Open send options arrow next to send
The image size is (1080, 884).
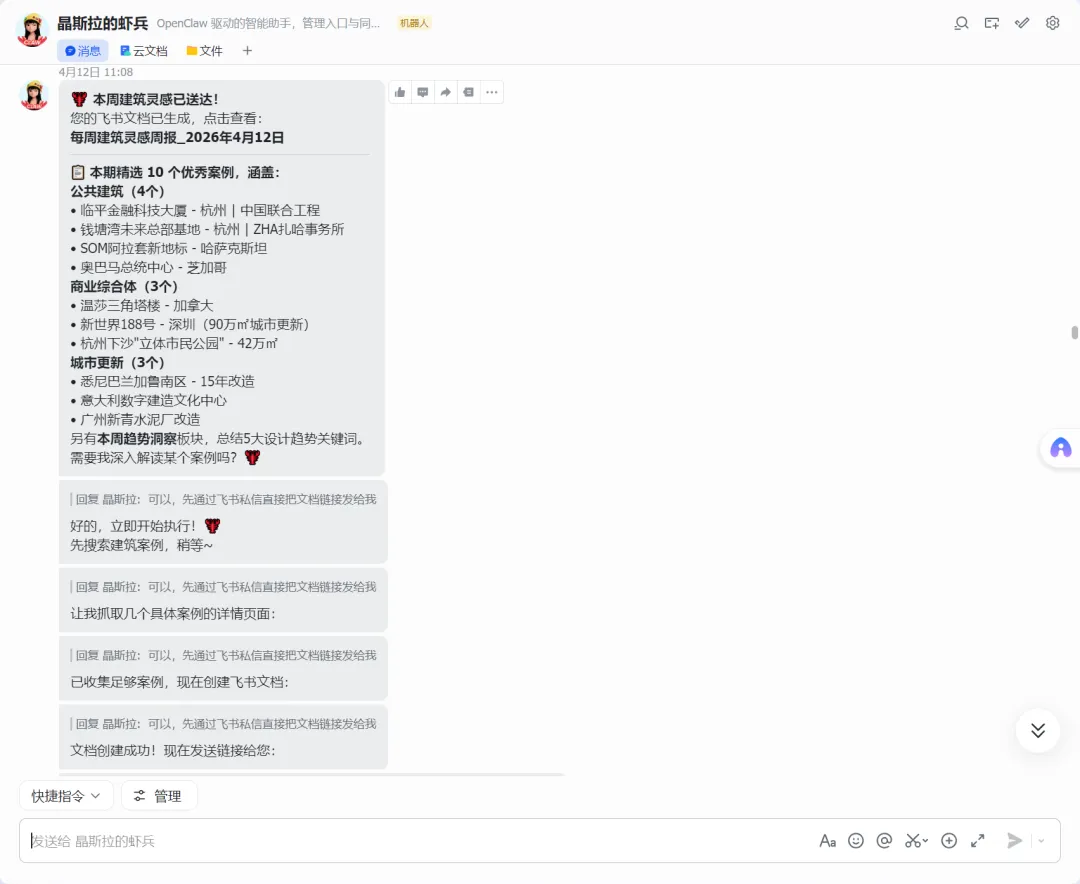click(x=1041, y=841)
